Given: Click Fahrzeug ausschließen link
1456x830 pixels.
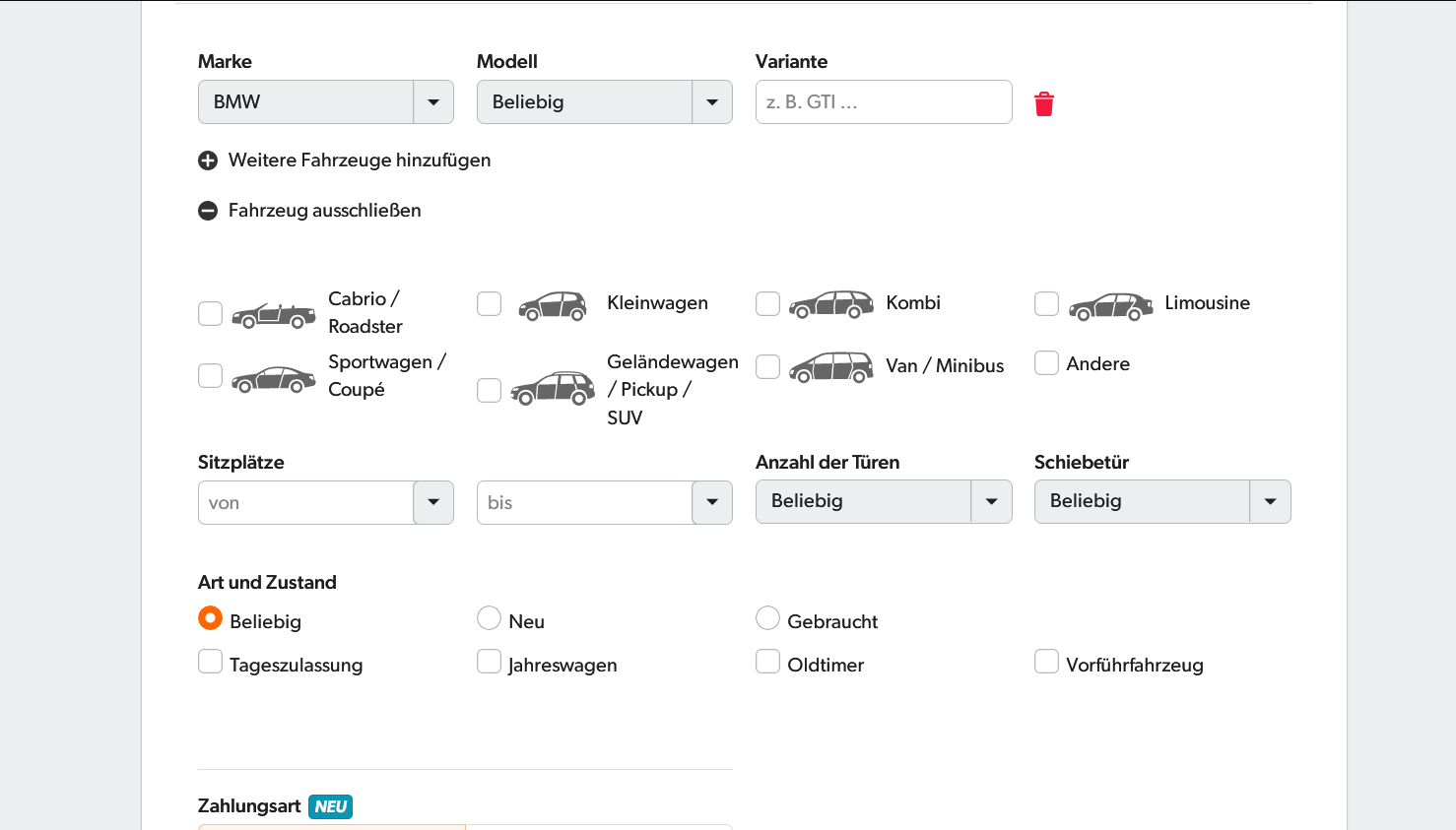Looking at the screenshot, I should pos(324,211).
